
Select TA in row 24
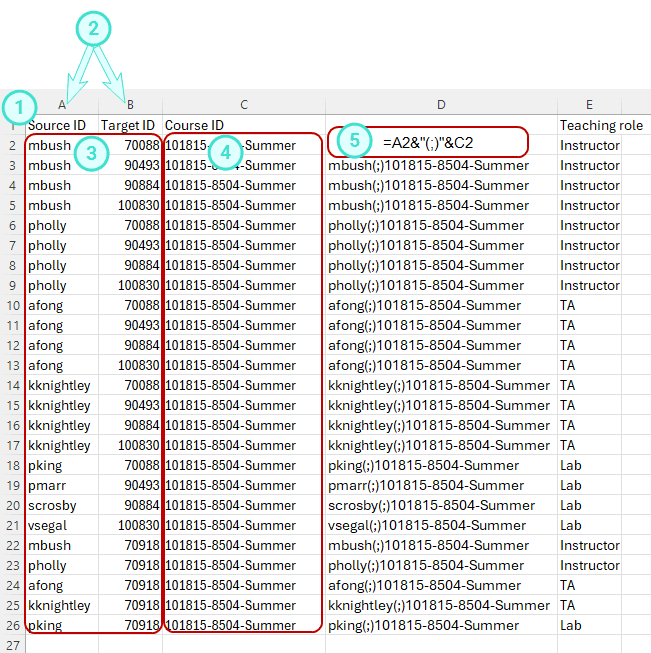click(x=589, y=585)
